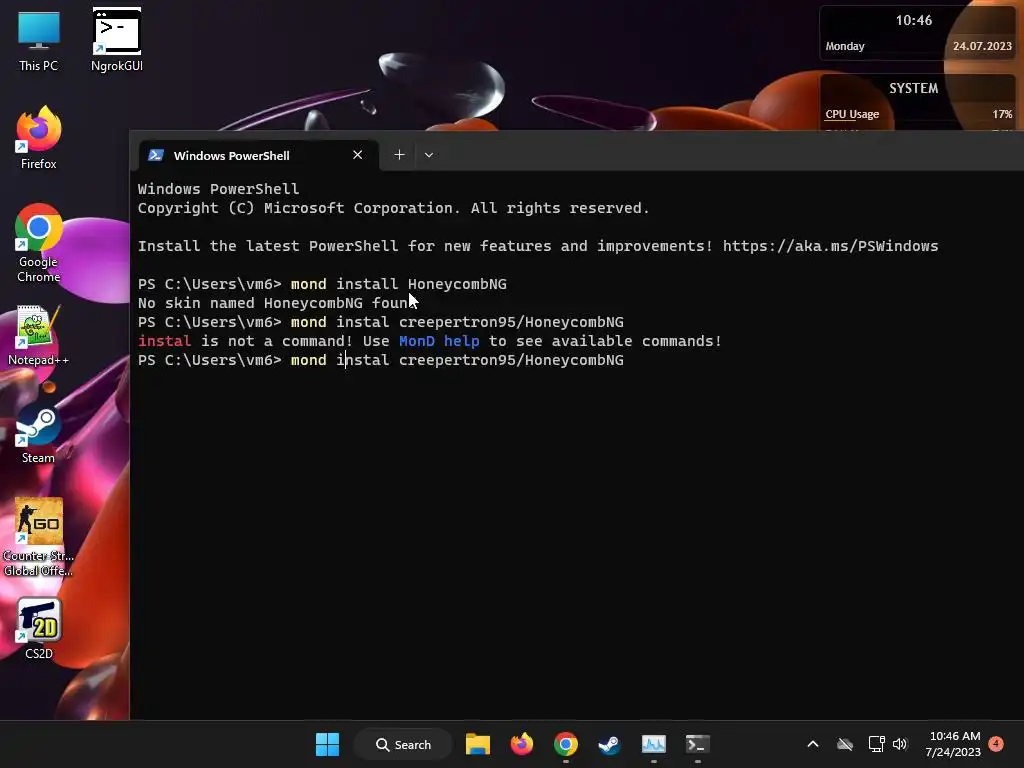Click the taskbar Search box
This screenshot has width=1024, height=768.
pyautogui.click(x=403, y=744)
